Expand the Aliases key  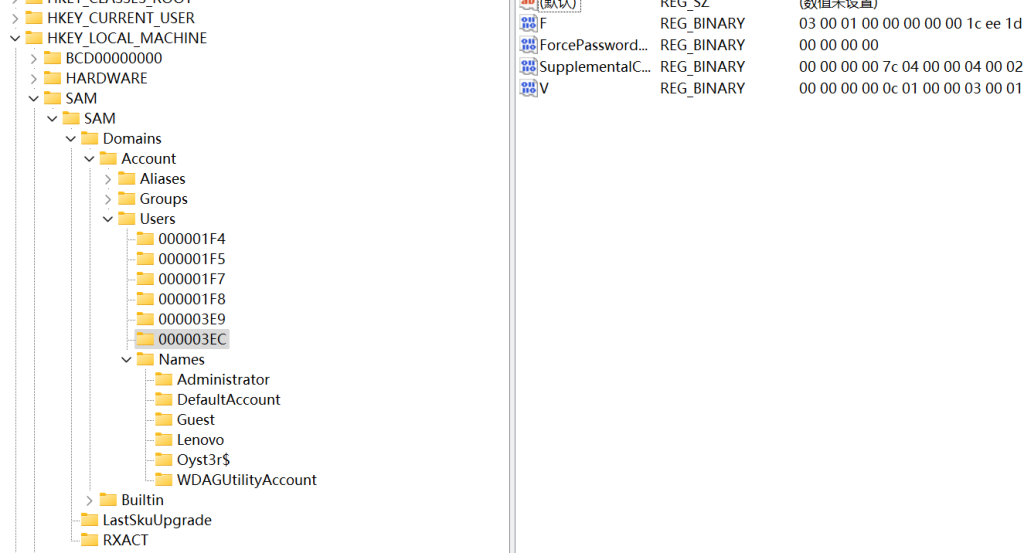click(107, 179)
